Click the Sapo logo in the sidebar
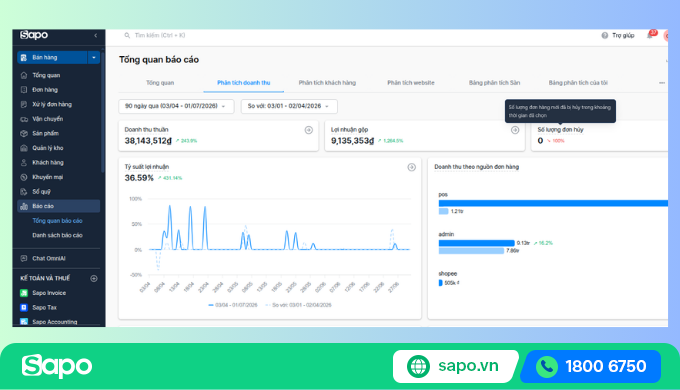This screenshot has width=680, height=390. tap(34, 35)
